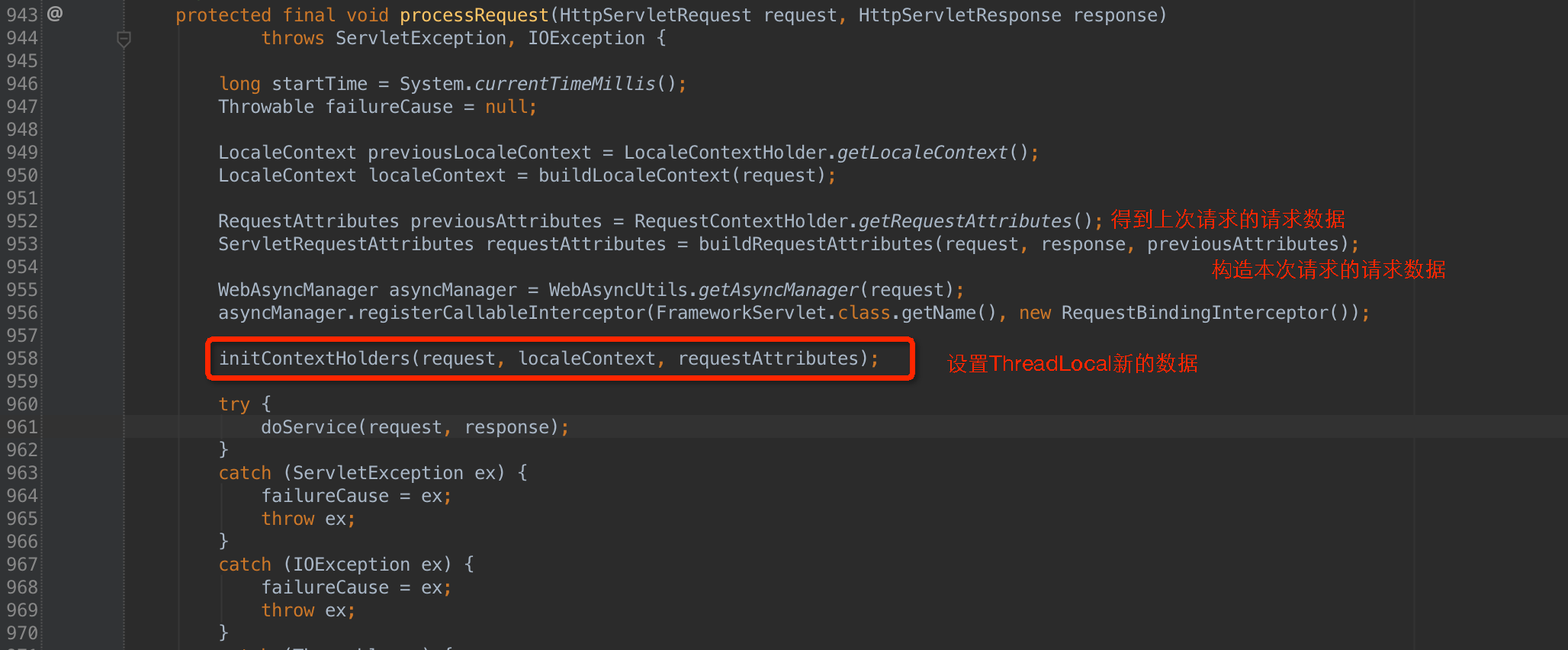Click getAsyncManager method call

[779, 290]
